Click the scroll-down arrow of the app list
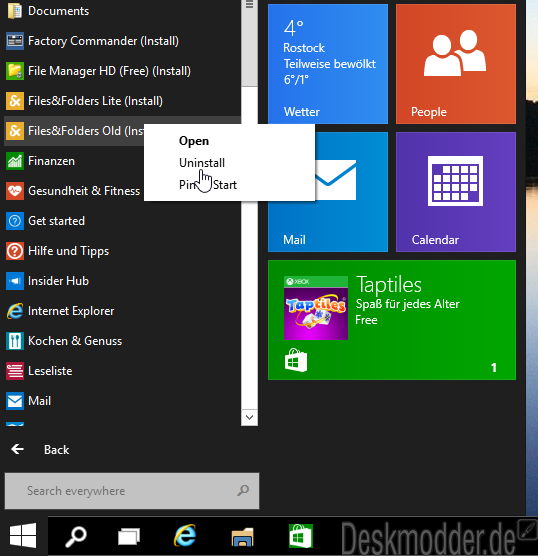Viewport: 538px width, 556px height. 249,417
